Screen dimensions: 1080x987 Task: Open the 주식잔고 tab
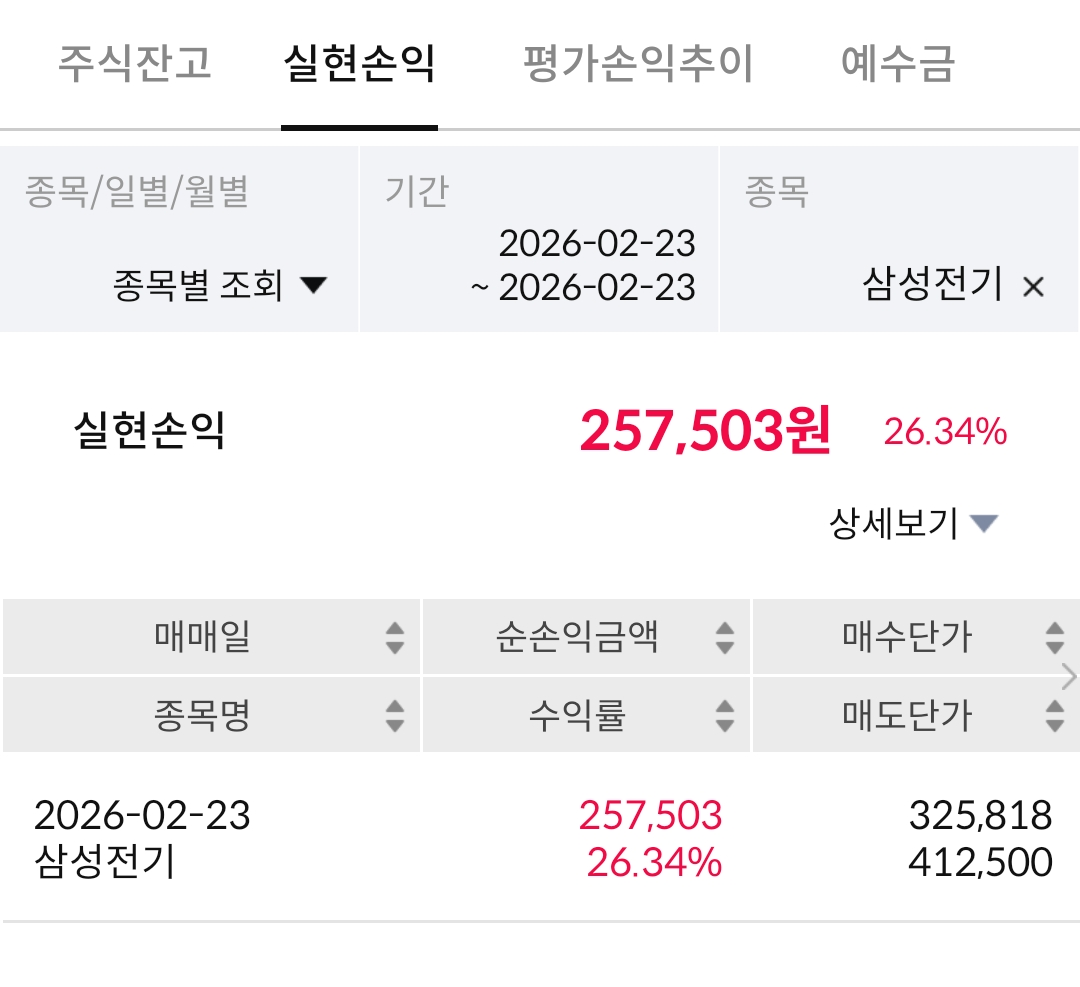tap(135, 64)
